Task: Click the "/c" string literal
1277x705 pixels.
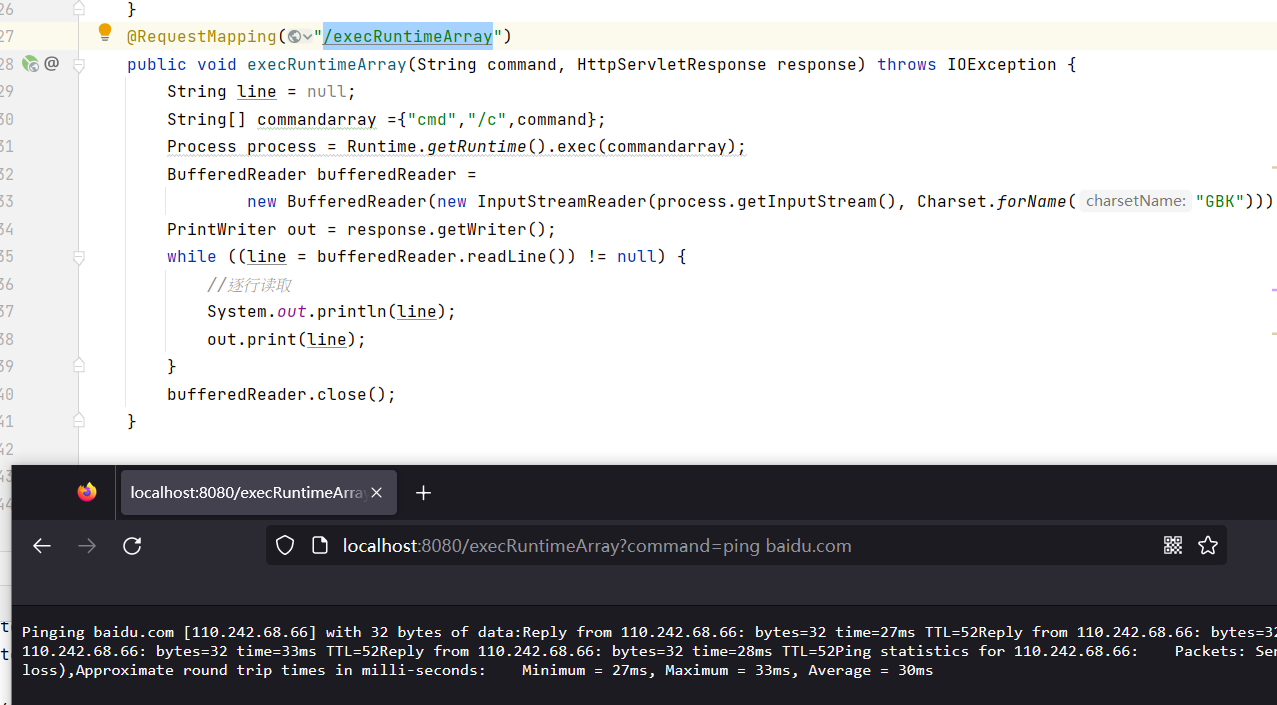Action: click(x=487, y=119)
